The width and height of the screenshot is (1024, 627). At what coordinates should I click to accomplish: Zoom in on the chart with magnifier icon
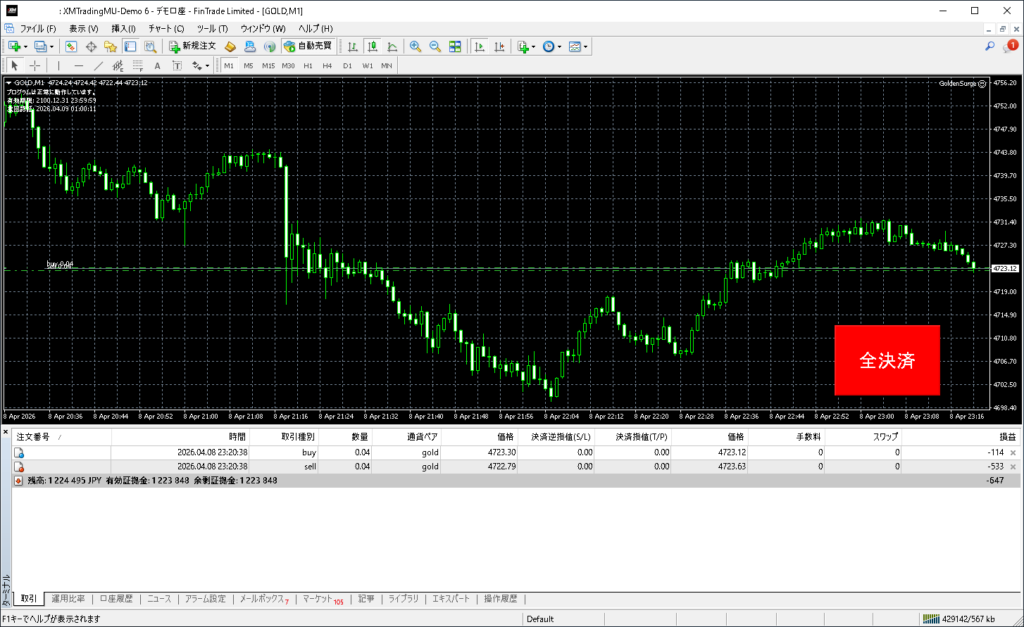(415, 46)
